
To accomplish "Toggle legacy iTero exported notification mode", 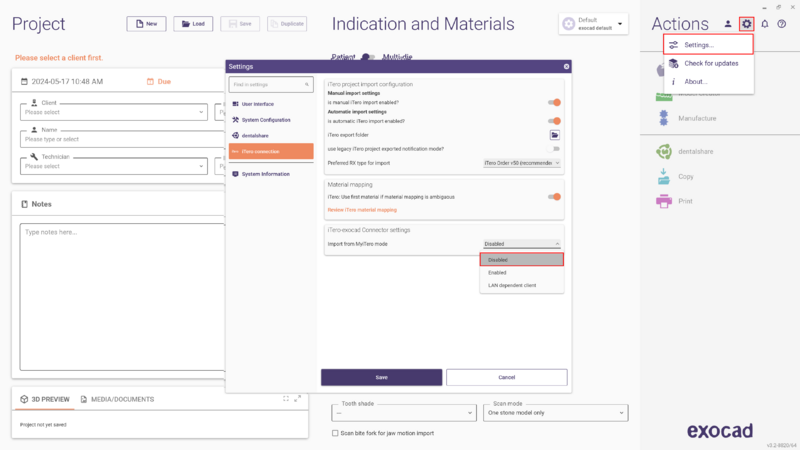I will coord(554,149).
